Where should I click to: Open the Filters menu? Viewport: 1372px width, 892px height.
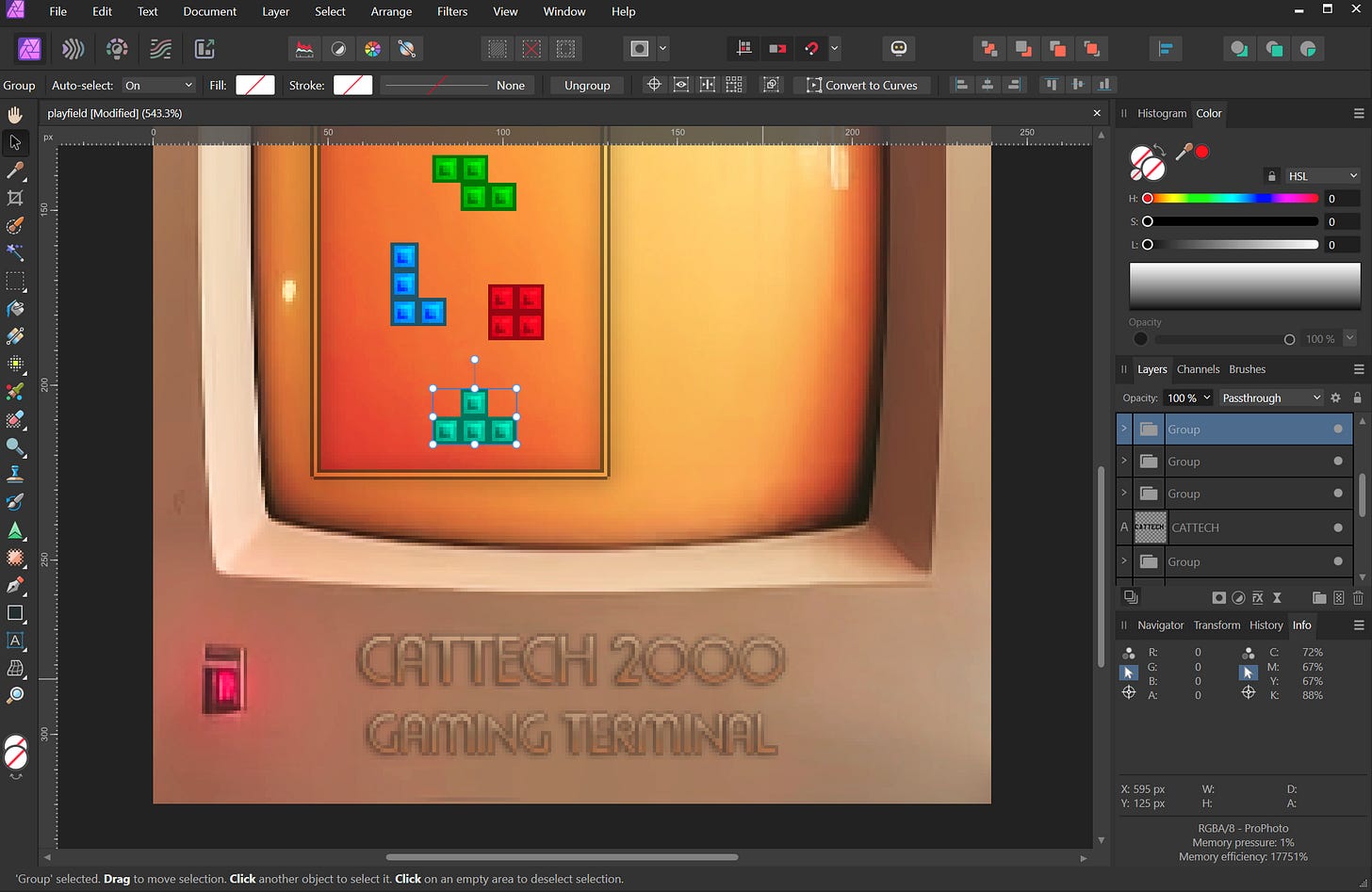[x=451, y=11]
